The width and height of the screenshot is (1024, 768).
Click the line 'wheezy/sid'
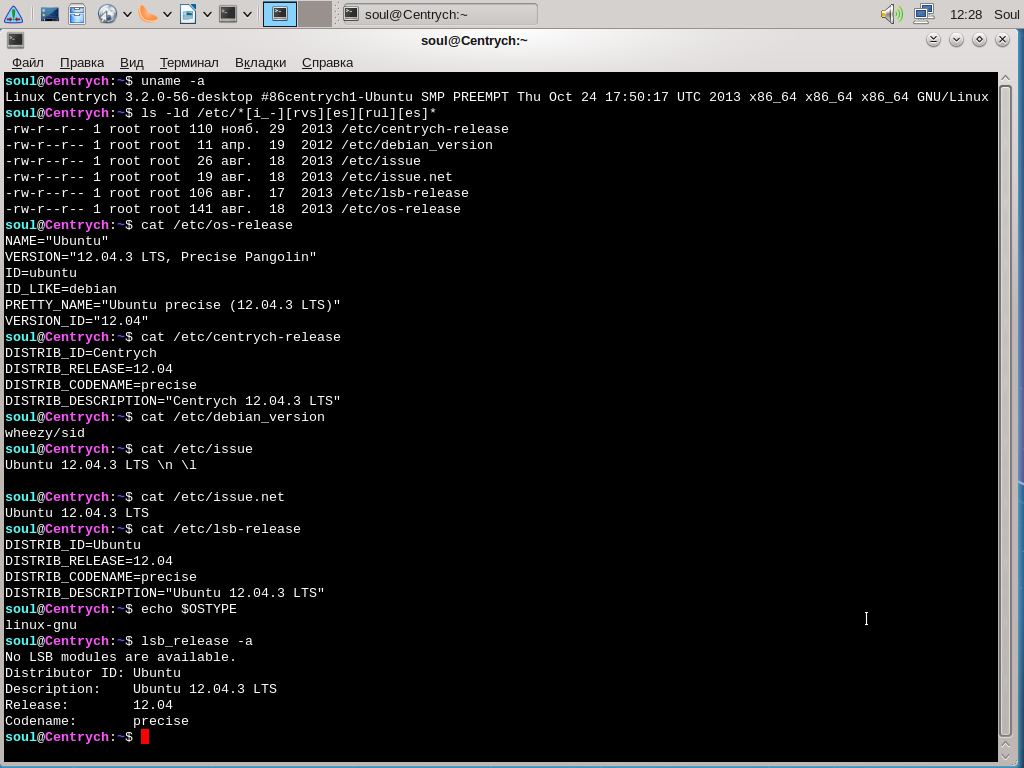click(45, 433)
